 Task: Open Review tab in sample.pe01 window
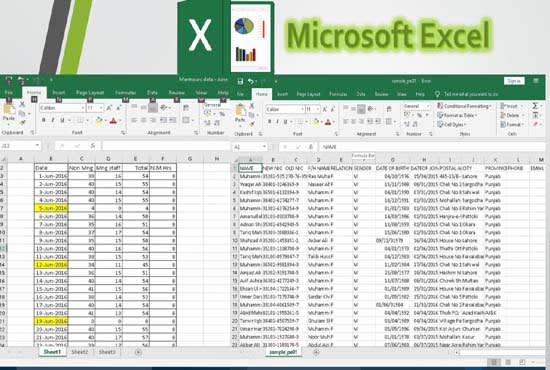tap(381, 94)
